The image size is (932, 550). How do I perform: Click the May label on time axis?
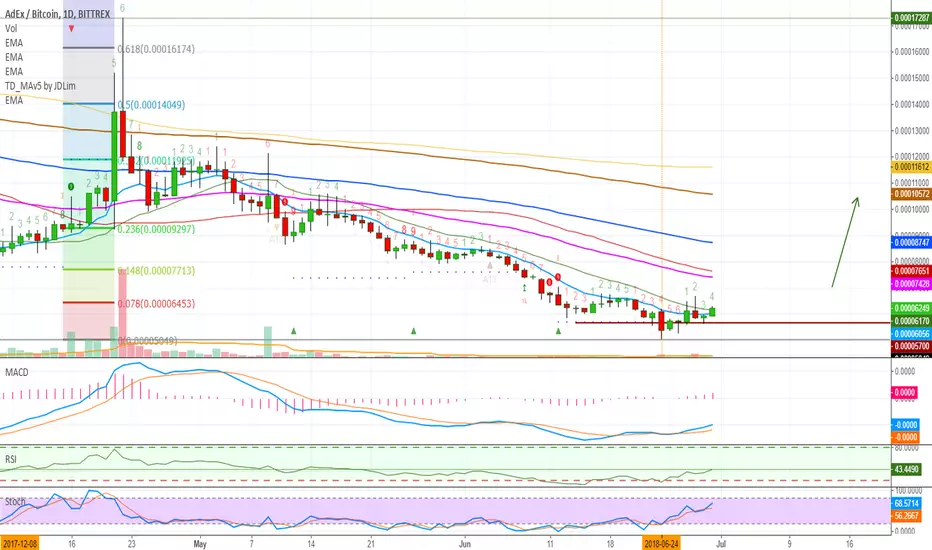pyautogui.click(x=200, y=544)
